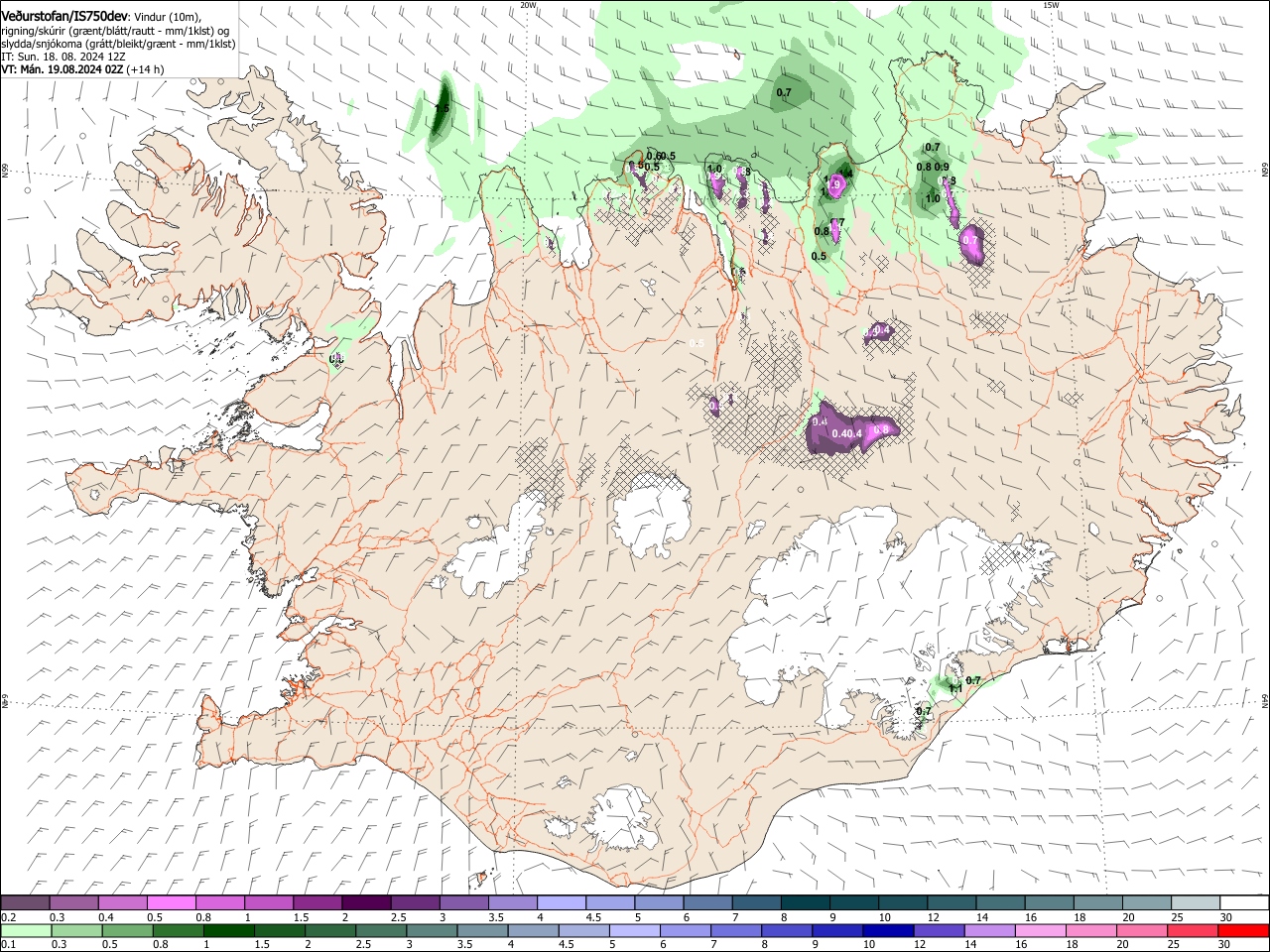Click the light pink 16–18 rain legend swatch

[1041, 930]
